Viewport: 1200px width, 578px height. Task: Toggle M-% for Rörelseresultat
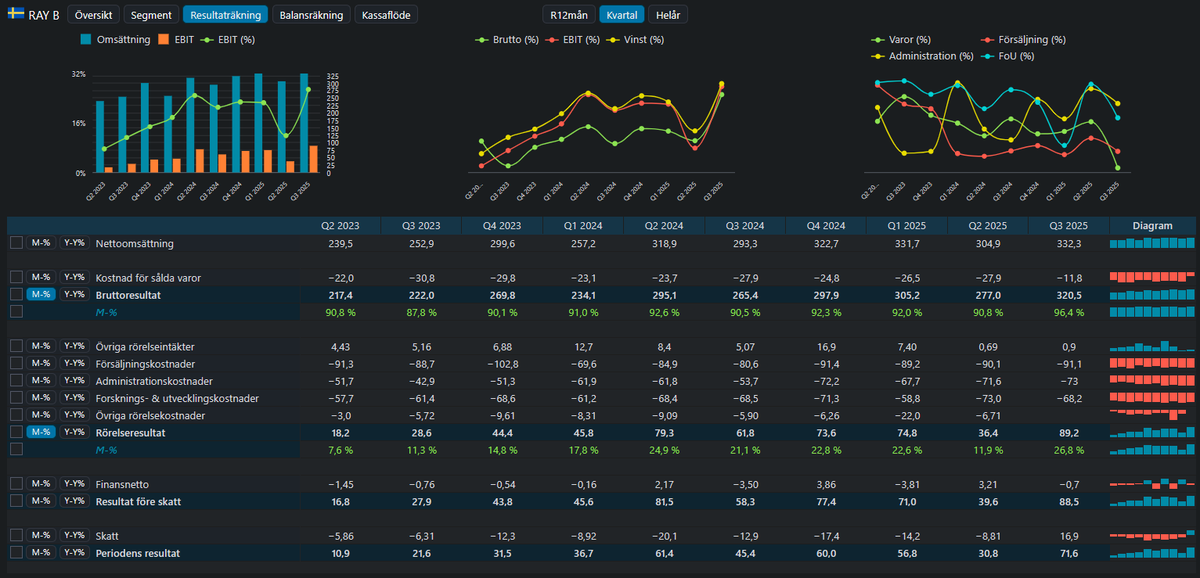coord(41,432)
